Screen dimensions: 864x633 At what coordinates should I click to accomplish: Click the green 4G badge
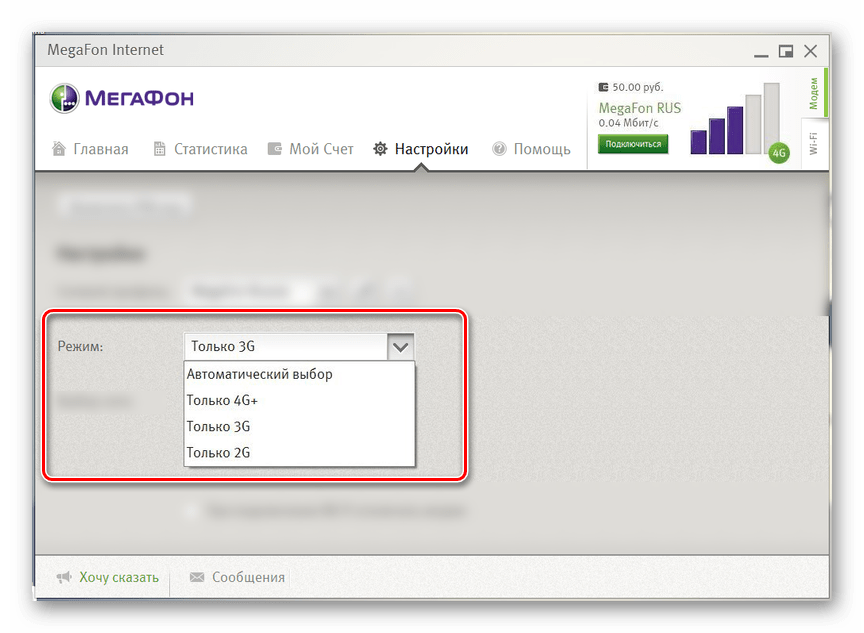coord(779,153)
